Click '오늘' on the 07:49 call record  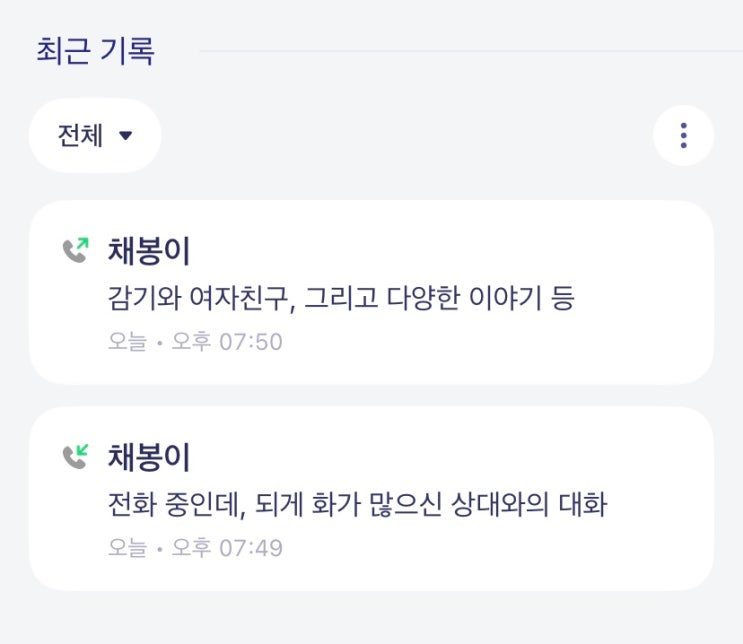pos(128,548)
